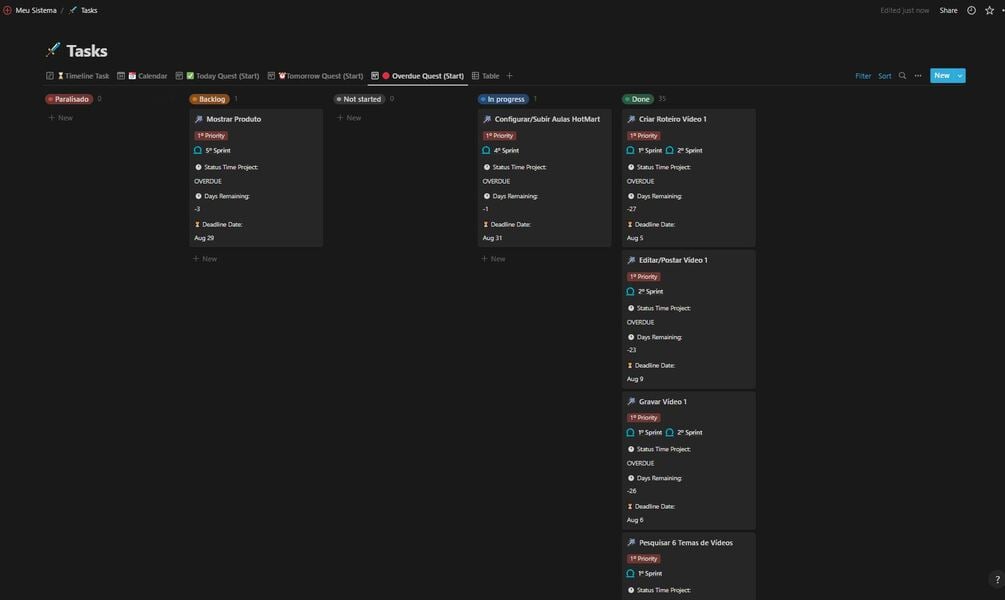The image size is (1005, 600).
Task: Click the Paralisado group label
Action: click(69, 99)
